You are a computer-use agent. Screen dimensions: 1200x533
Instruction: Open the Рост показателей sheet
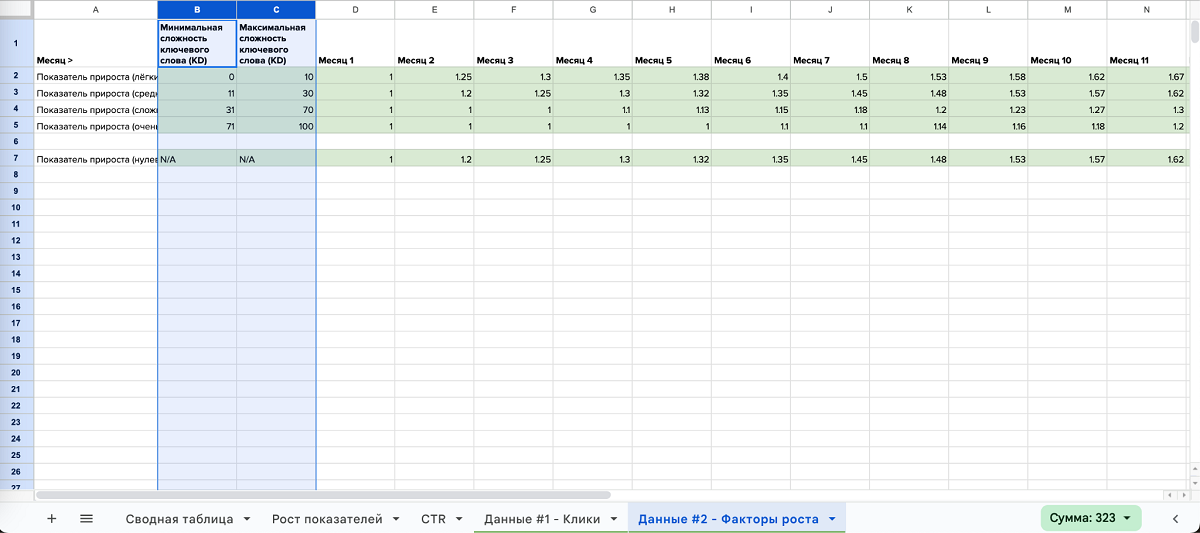(x=327, y=519)
